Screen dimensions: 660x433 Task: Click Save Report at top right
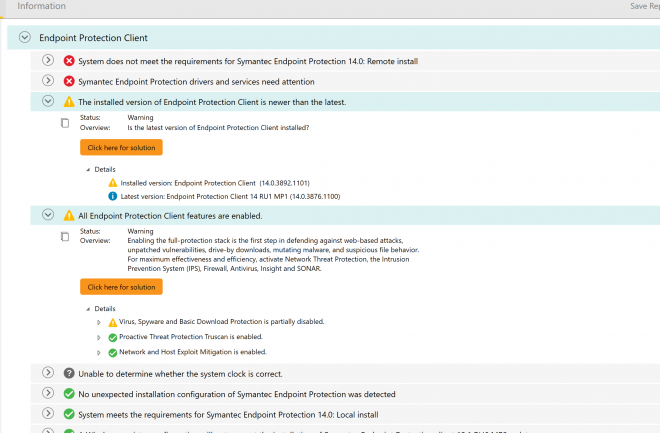pos(645,6)
